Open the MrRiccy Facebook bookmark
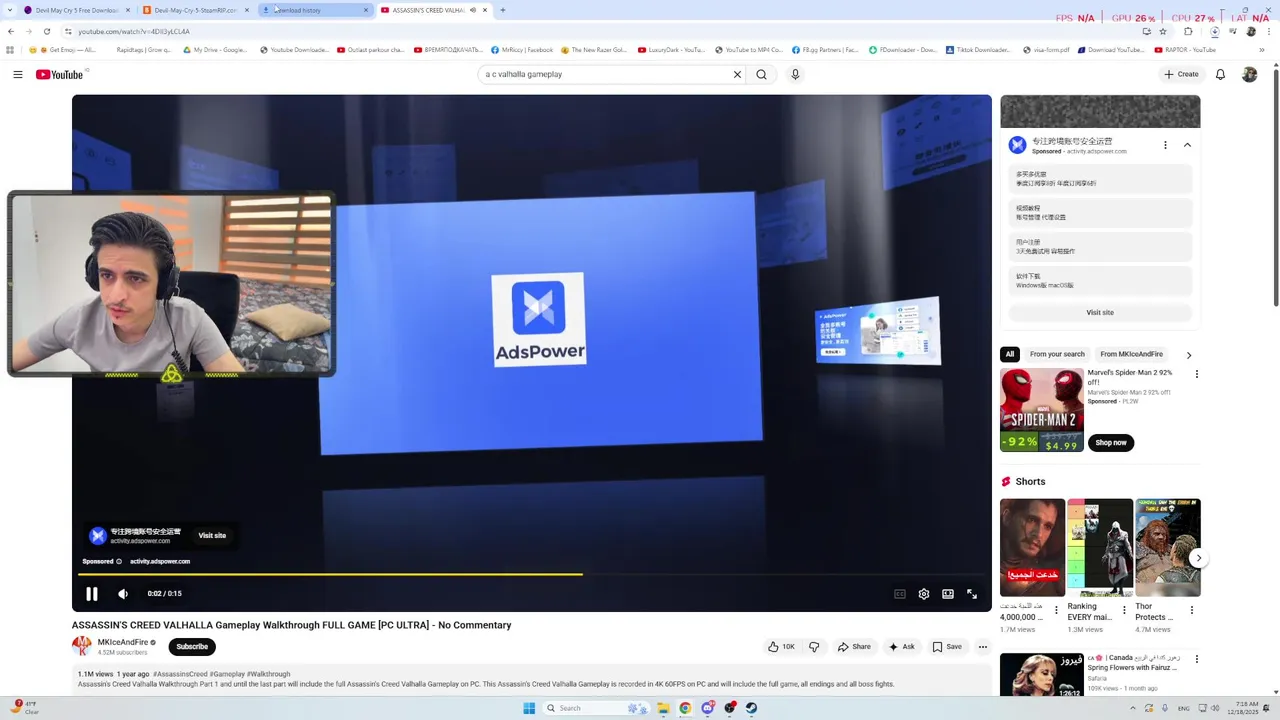 (521, 50)
